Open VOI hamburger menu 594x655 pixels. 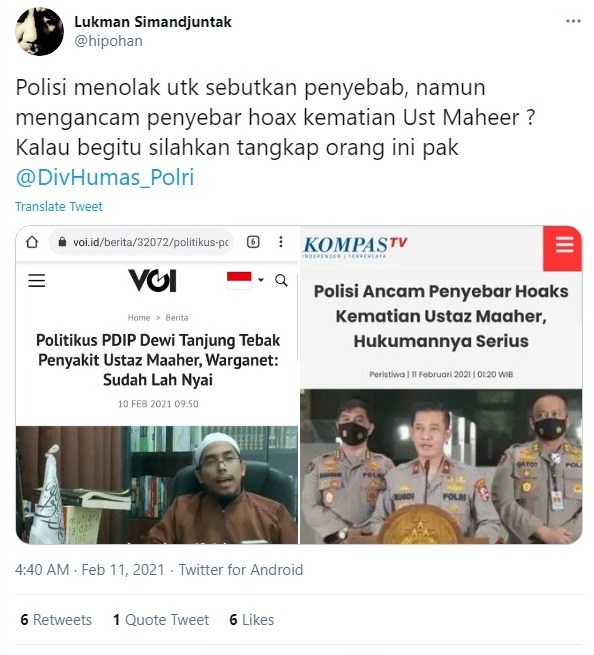coord(36,280)
